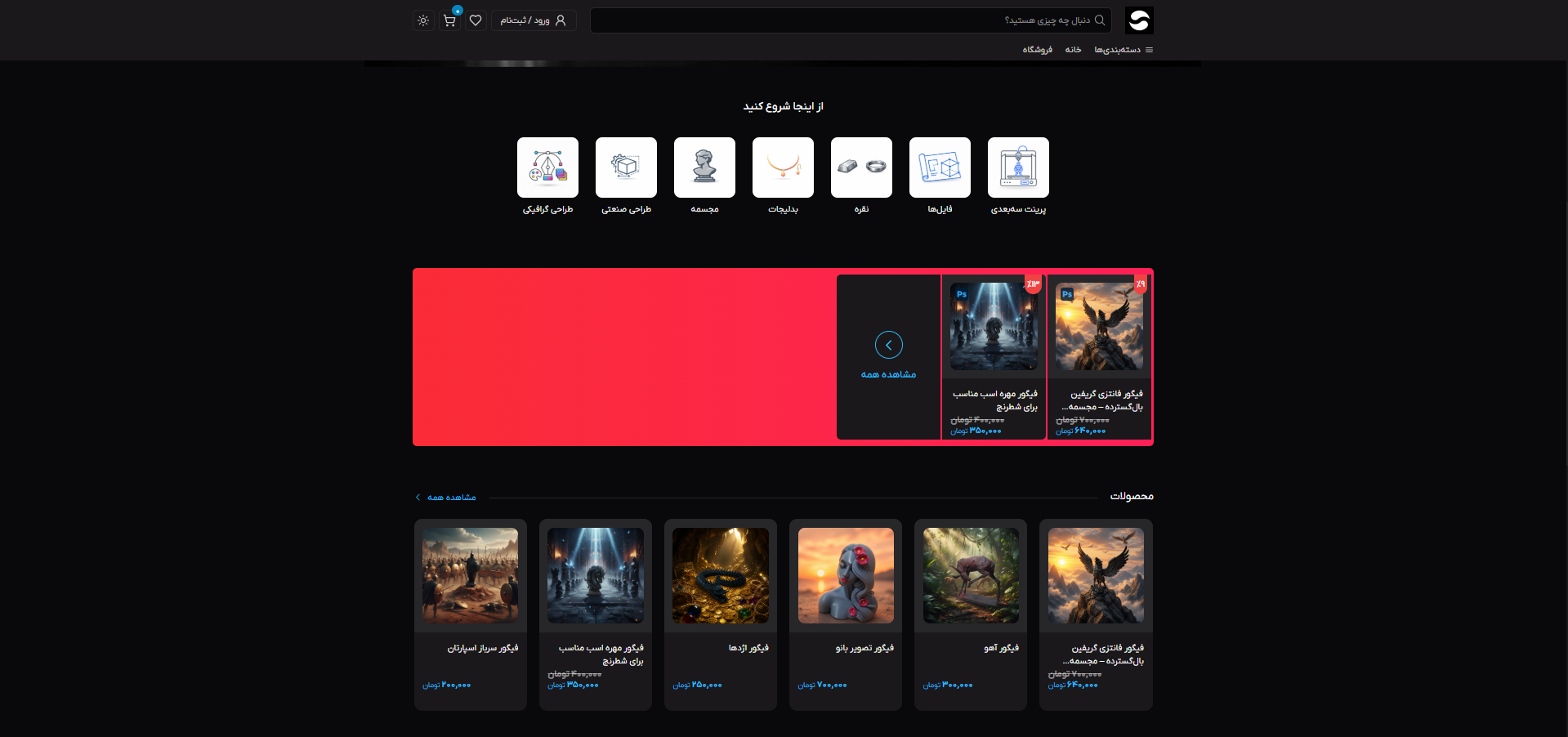Open the فایل‌ها category icon
This screenshot has height=737, width=1568.
[940, 167]
